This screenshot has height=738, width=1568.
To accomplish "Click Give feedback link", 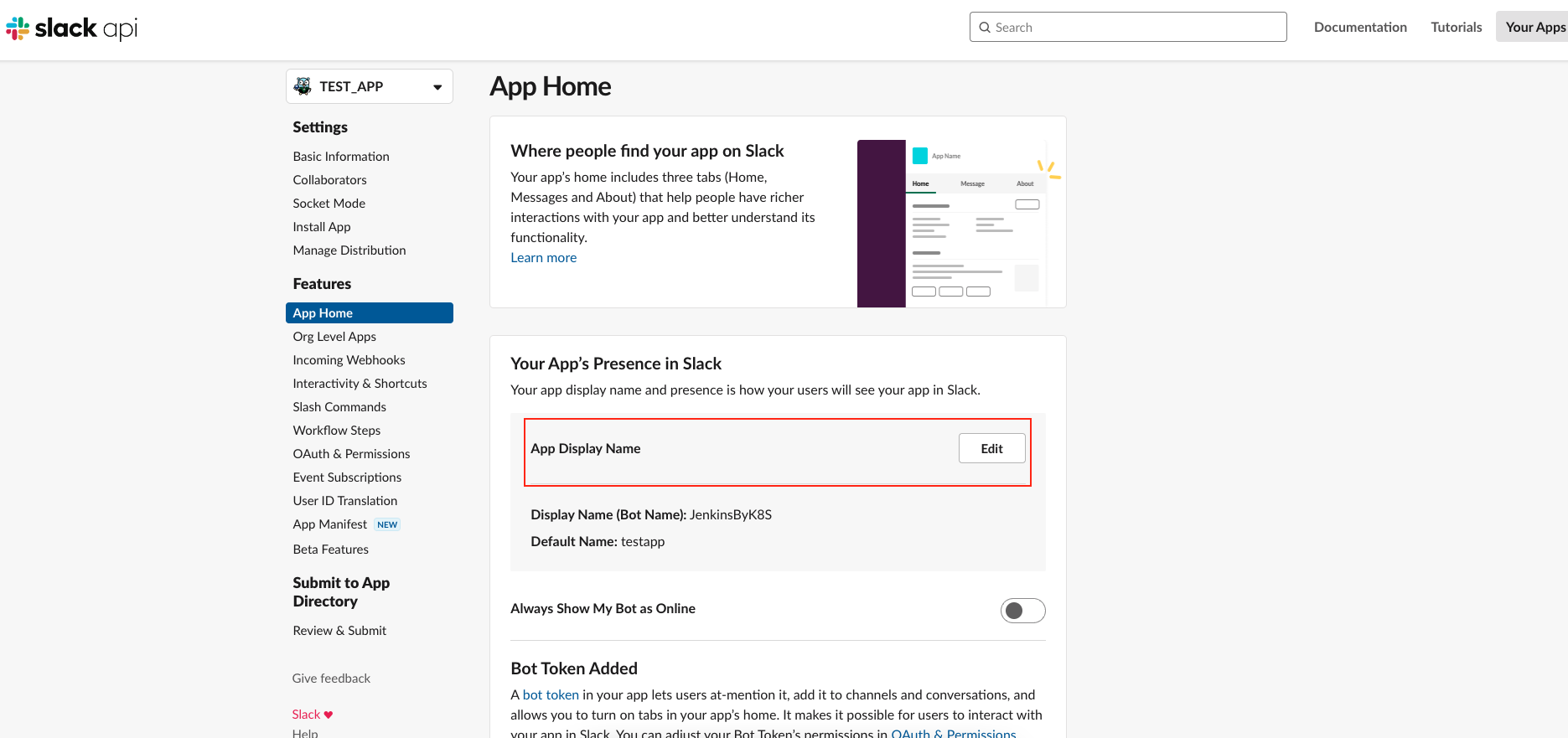I will (x=331, y=679).
